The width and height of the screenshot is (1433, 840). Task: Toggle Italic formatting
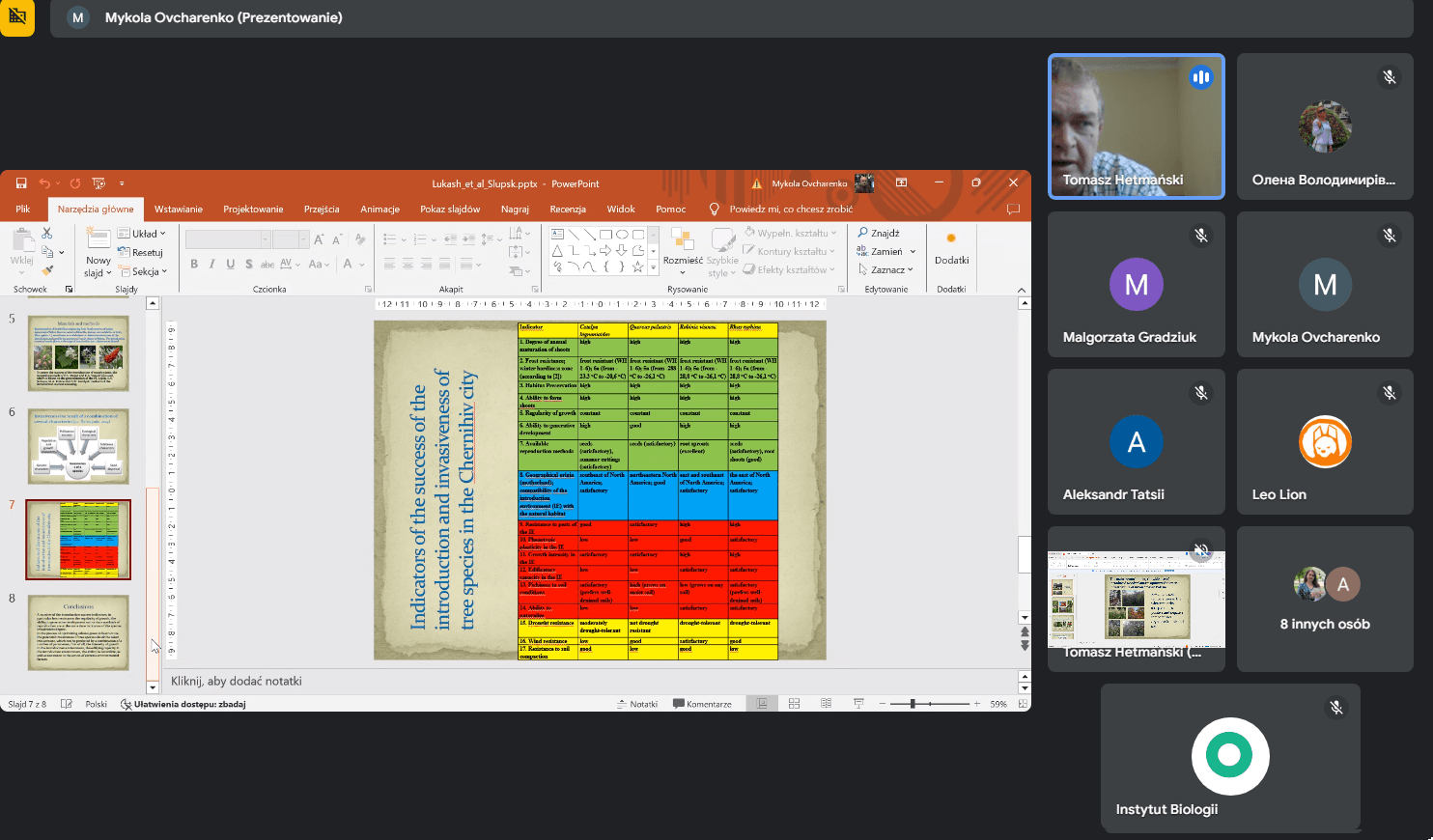click(211, 264)
